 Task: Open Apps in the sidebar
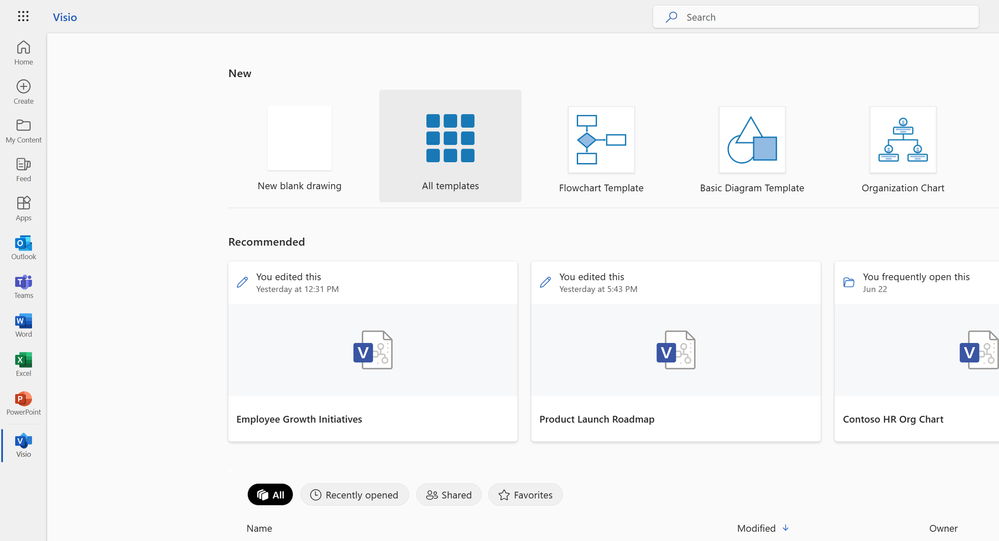(x=24, y=208)
